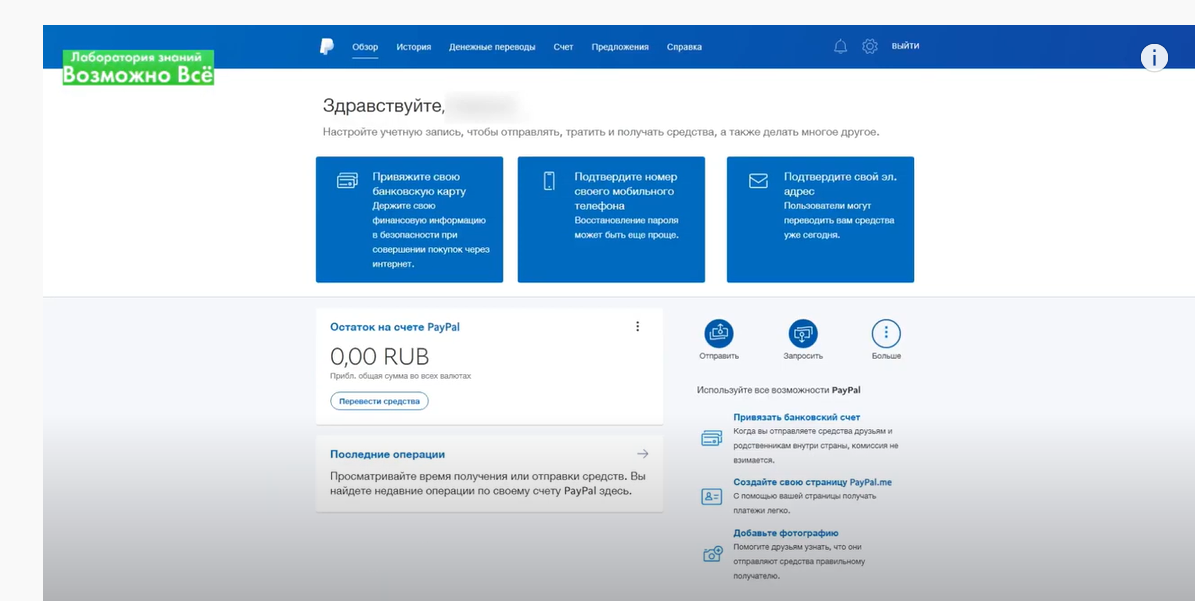Image resolution: width=1195 pixels, height=601 pixels.
Task: Click the Добавьте фотографию link
Action: click(786, 533)
